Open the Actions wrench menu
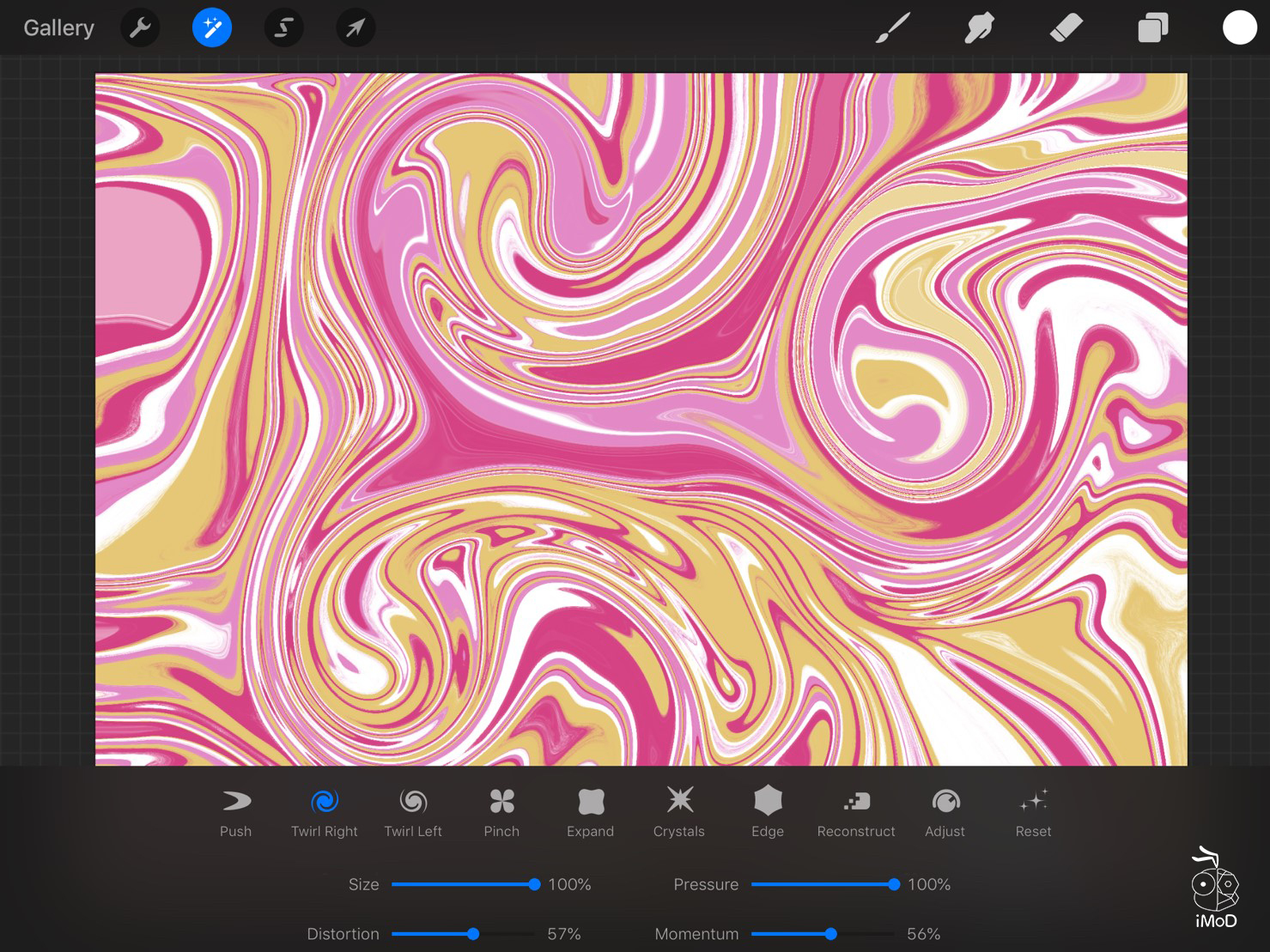The image size is (1270, 952). pos(140,28)
